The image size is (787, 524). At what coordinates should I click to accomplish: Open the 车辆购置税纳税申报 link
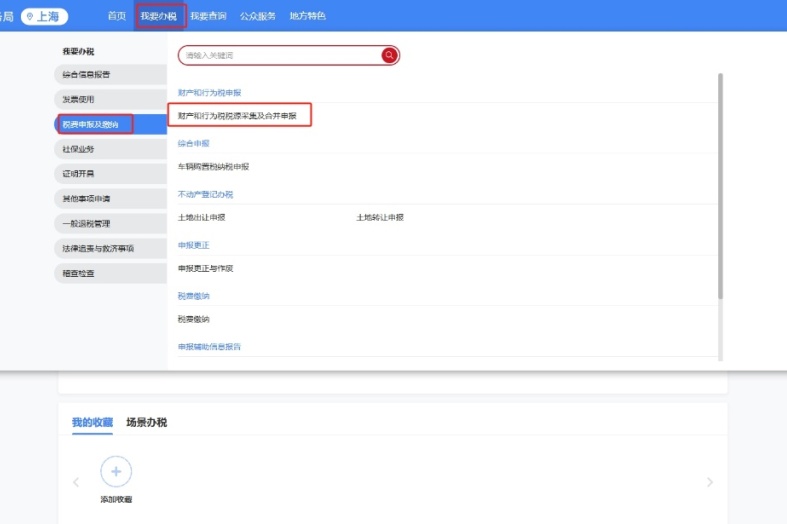click(213, 167)
